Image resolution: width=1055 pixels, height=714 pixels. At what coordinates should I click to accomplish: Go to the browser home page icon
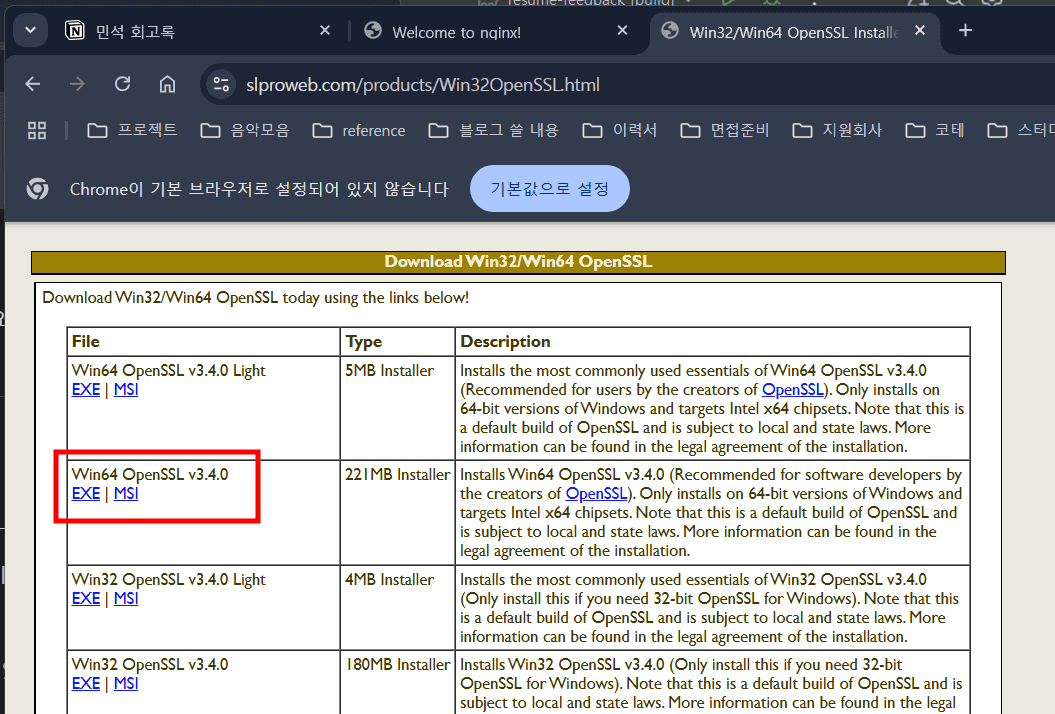pos(167,84)
